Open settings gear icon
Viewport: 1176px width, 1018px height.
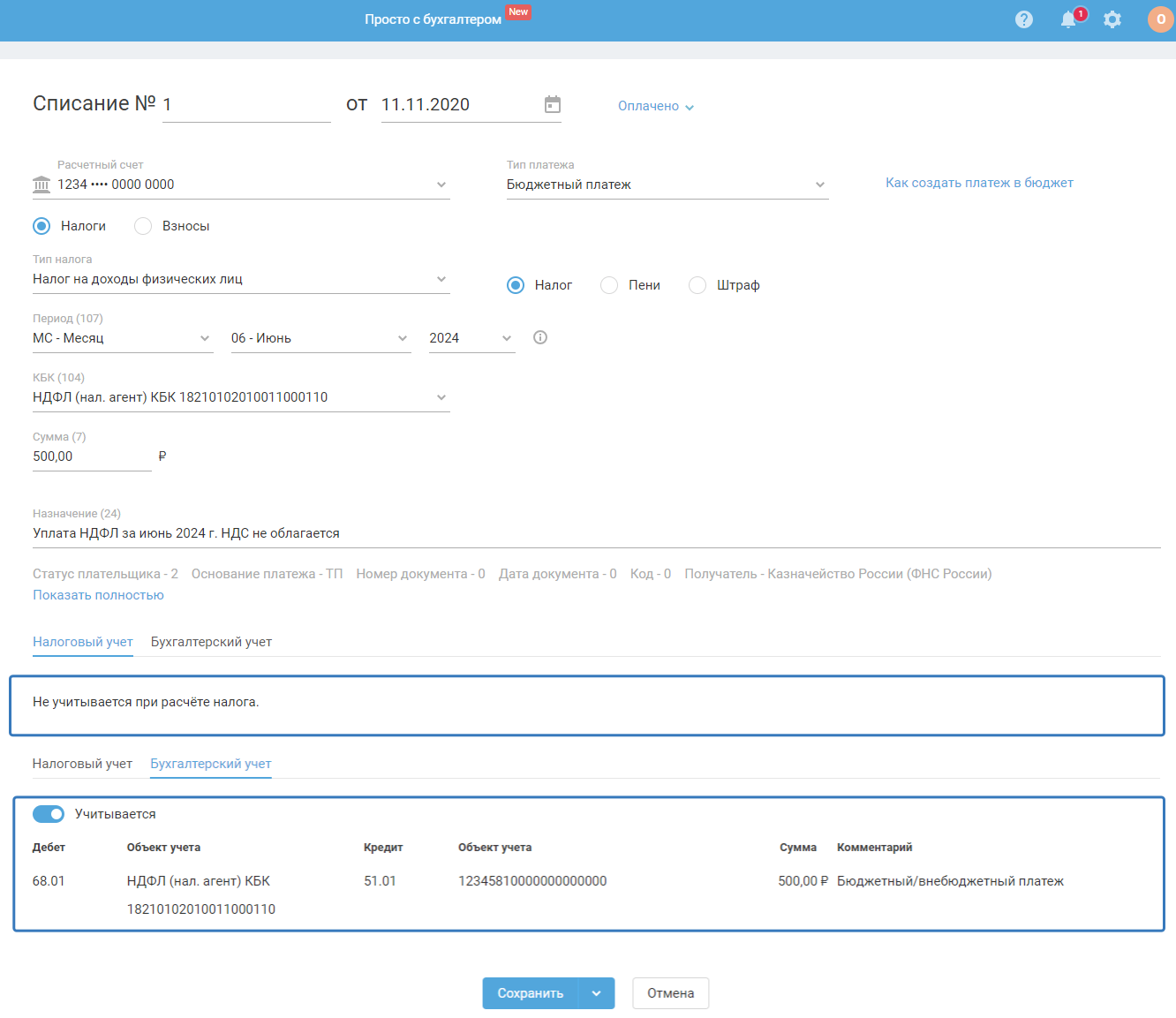1112,19
